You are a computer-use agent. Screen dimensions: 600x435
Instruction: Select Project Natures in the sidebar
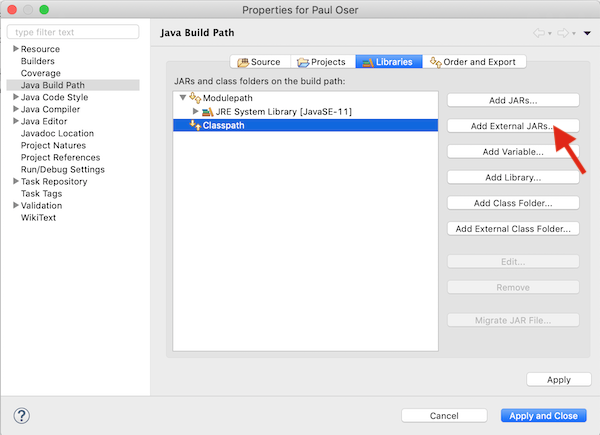point(54,145)
